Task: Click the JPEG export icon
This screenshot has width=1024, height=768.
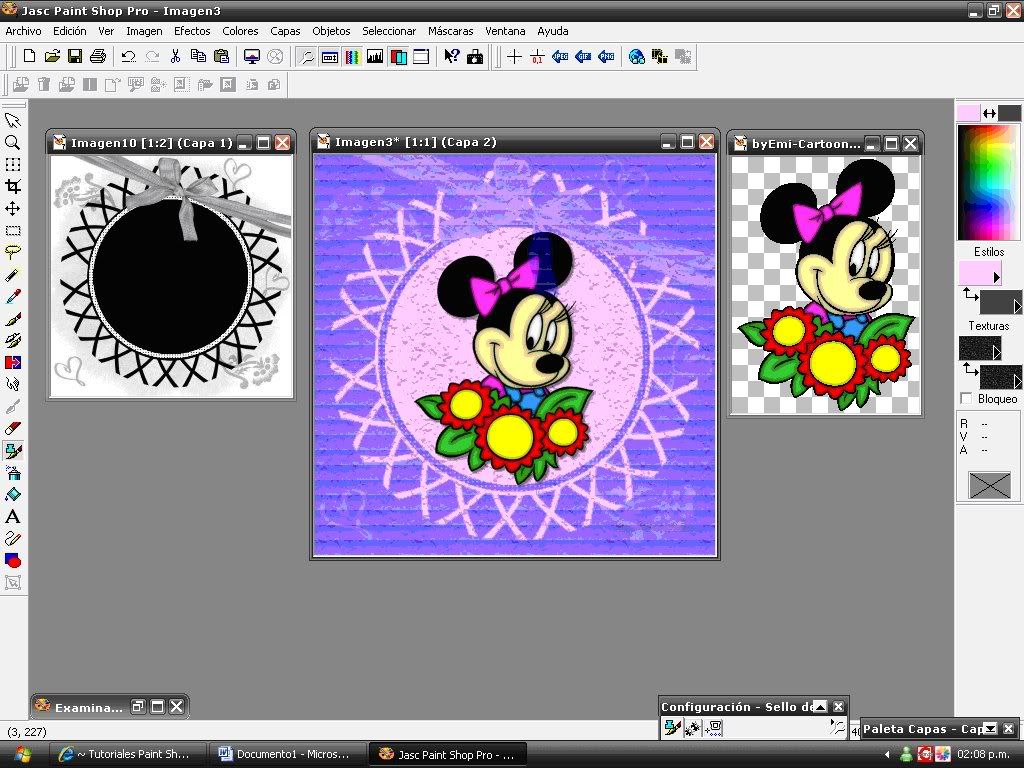Action: pyautogui.click(x=560, y=57)
